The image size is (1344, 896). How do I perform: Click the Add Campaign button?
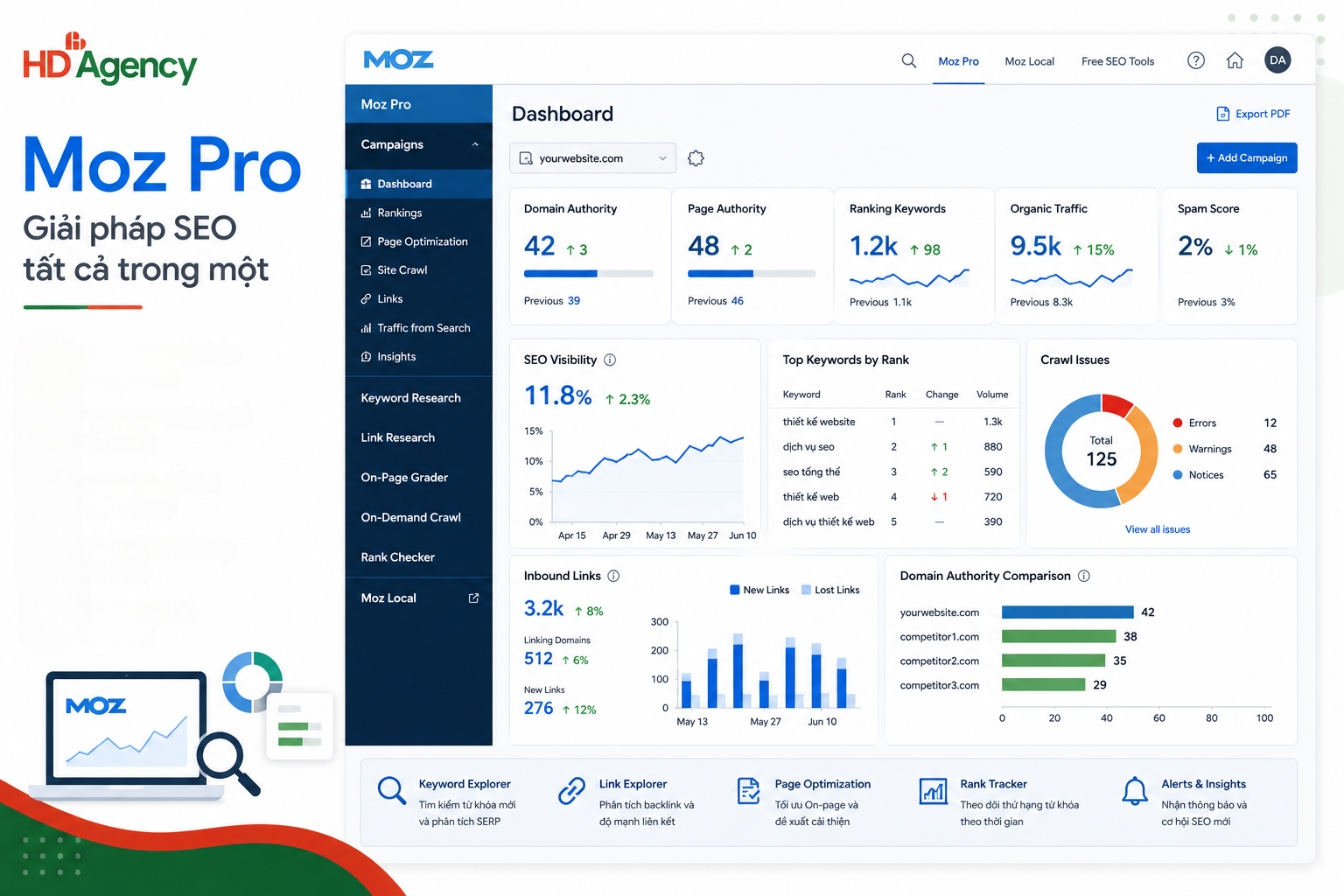(x=1247, y=158)
